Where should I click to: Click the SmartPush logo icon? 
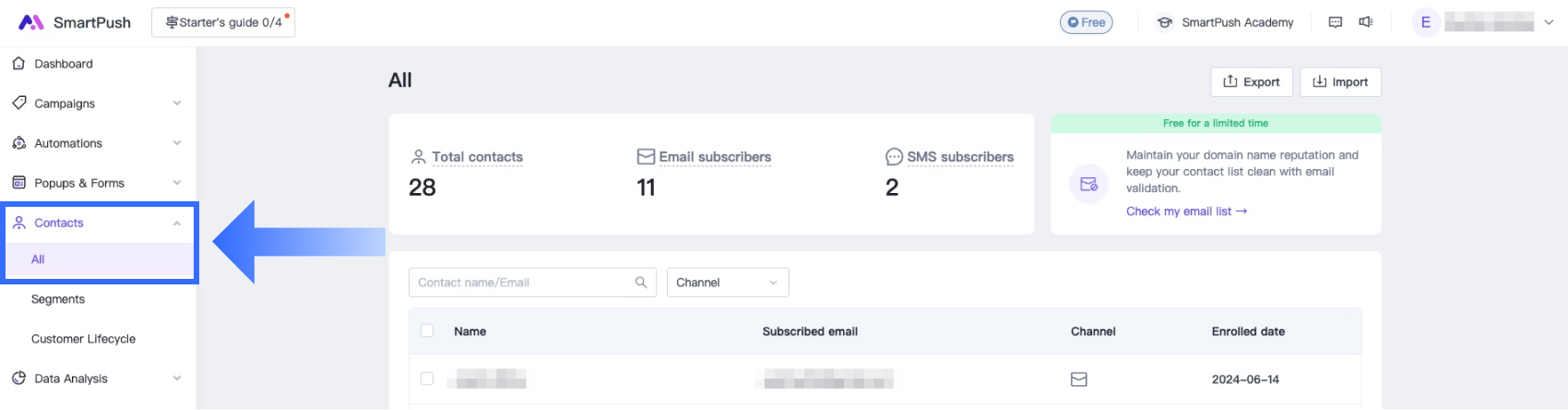[30, 22]
